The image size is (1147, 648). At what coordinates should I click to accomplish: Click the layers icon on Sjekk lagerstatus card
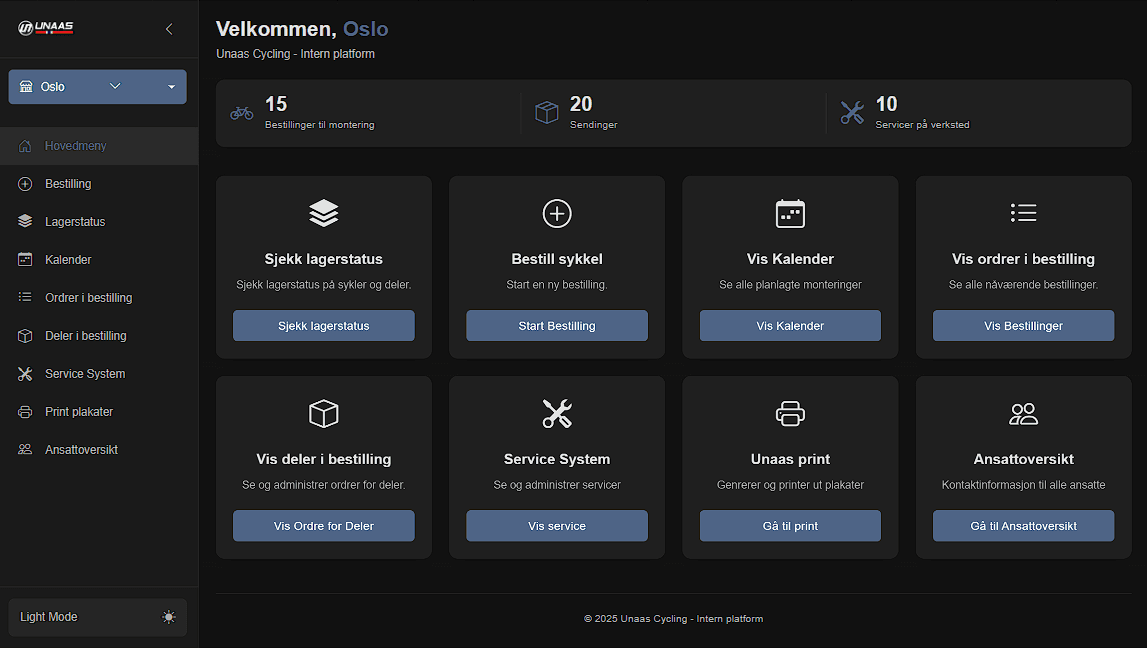323,214
